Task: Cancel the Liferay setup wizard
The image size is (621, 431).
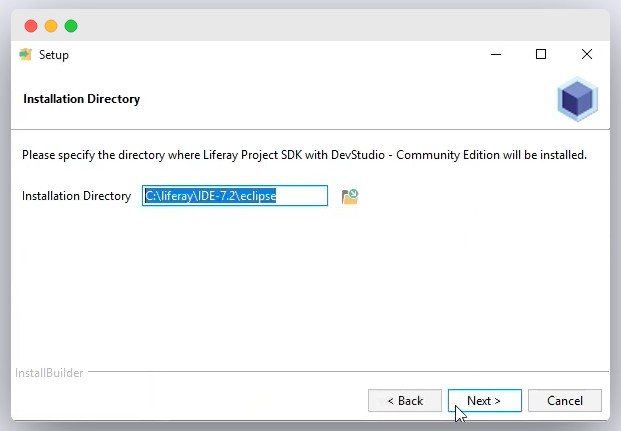Action: coord(565,400)
